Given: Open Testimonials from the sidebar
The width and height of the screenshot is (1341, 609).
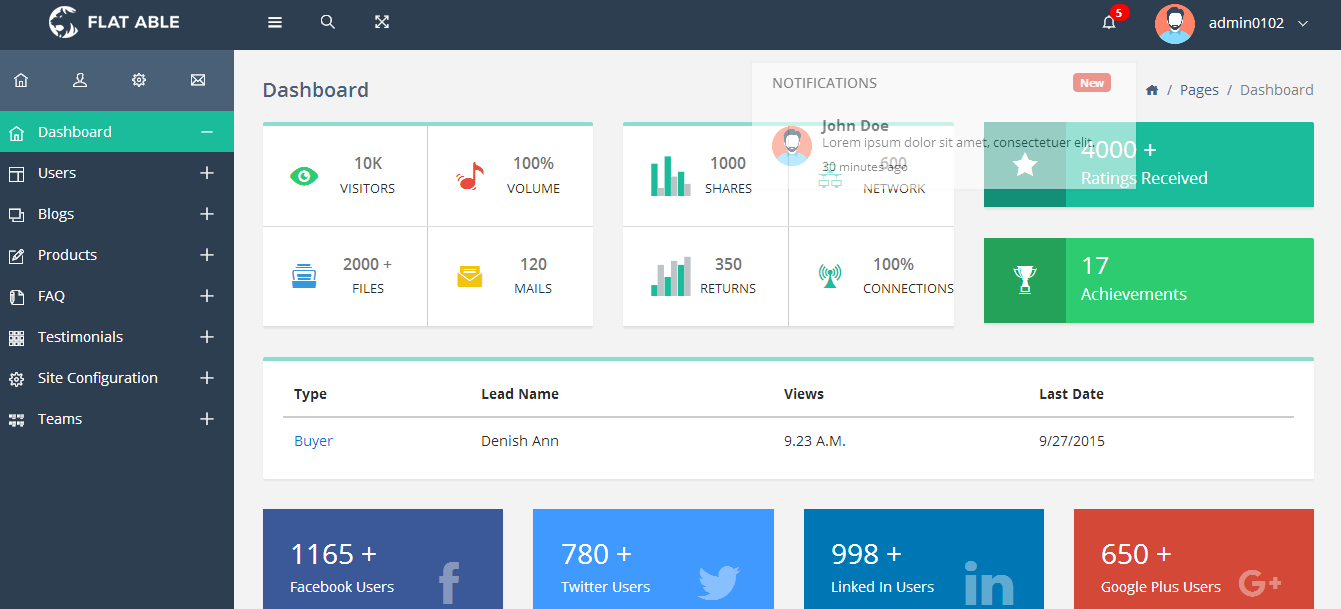Looking at the screenshot, I should pyautogui.click(x=80, y=337).
